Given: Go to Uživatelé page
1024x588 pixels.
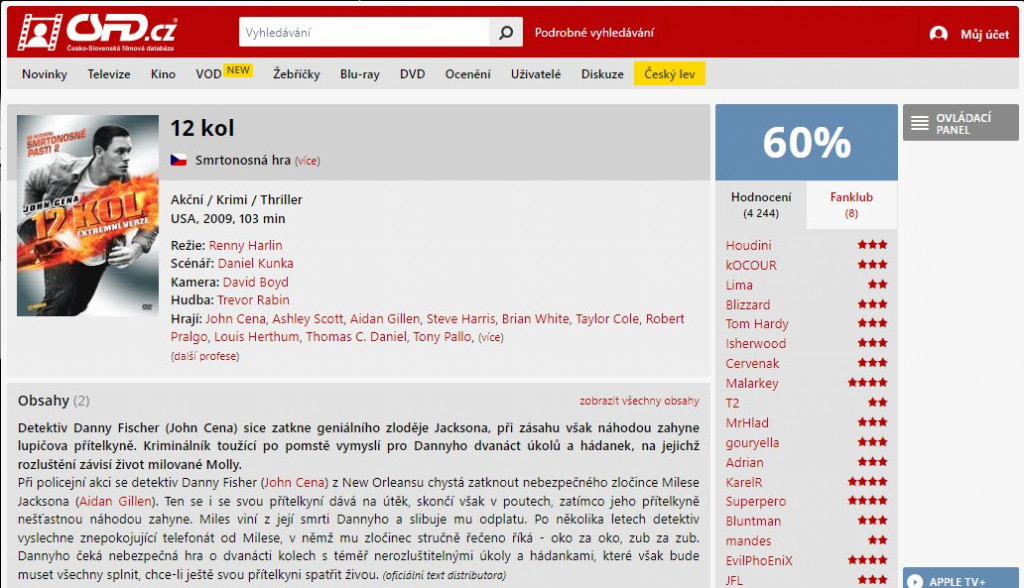Looking at the screenshot, I should tap(536, 74).
